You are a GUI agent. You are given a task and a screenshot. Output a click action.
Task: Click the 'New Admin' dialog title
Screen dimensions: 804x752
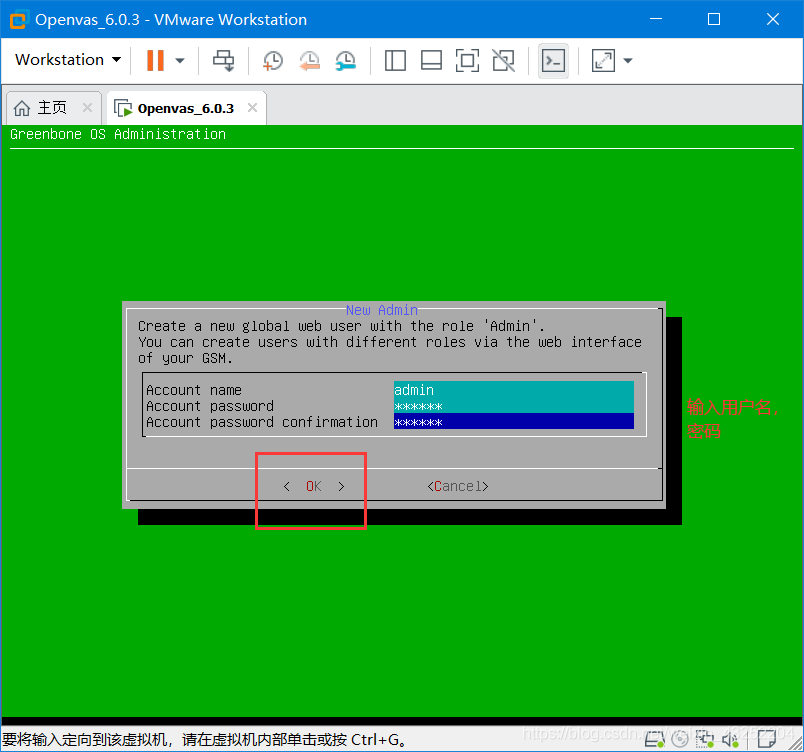[x=382, y=310]
